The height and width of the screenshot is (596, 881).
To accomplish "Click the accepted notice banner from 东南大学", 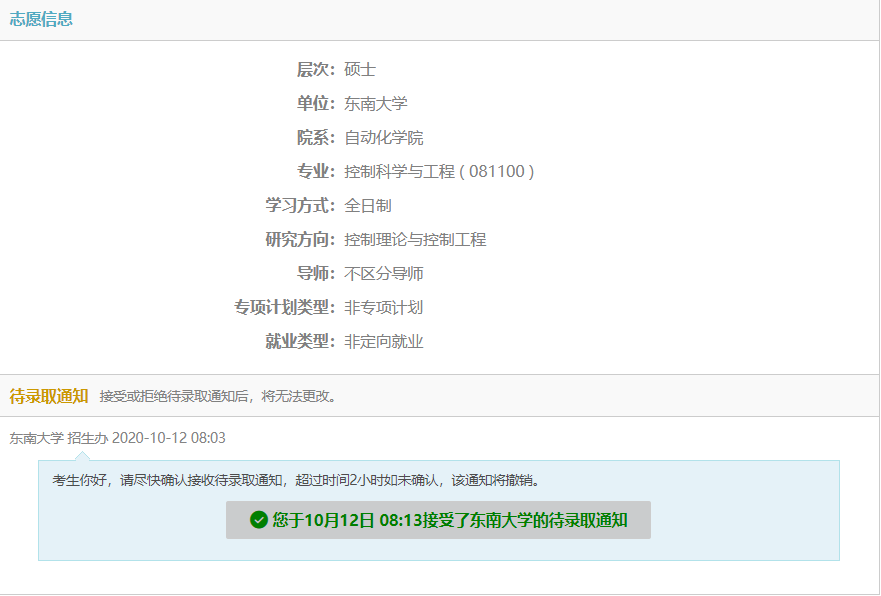I will (x=438, y=520).
